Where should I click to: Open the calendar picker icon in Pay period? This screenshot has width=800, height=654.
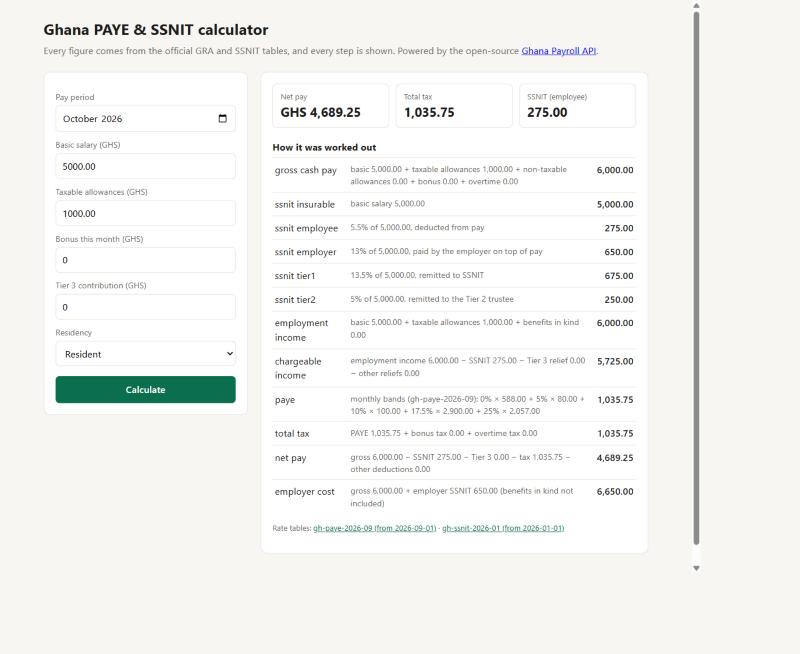click(222, 119)
